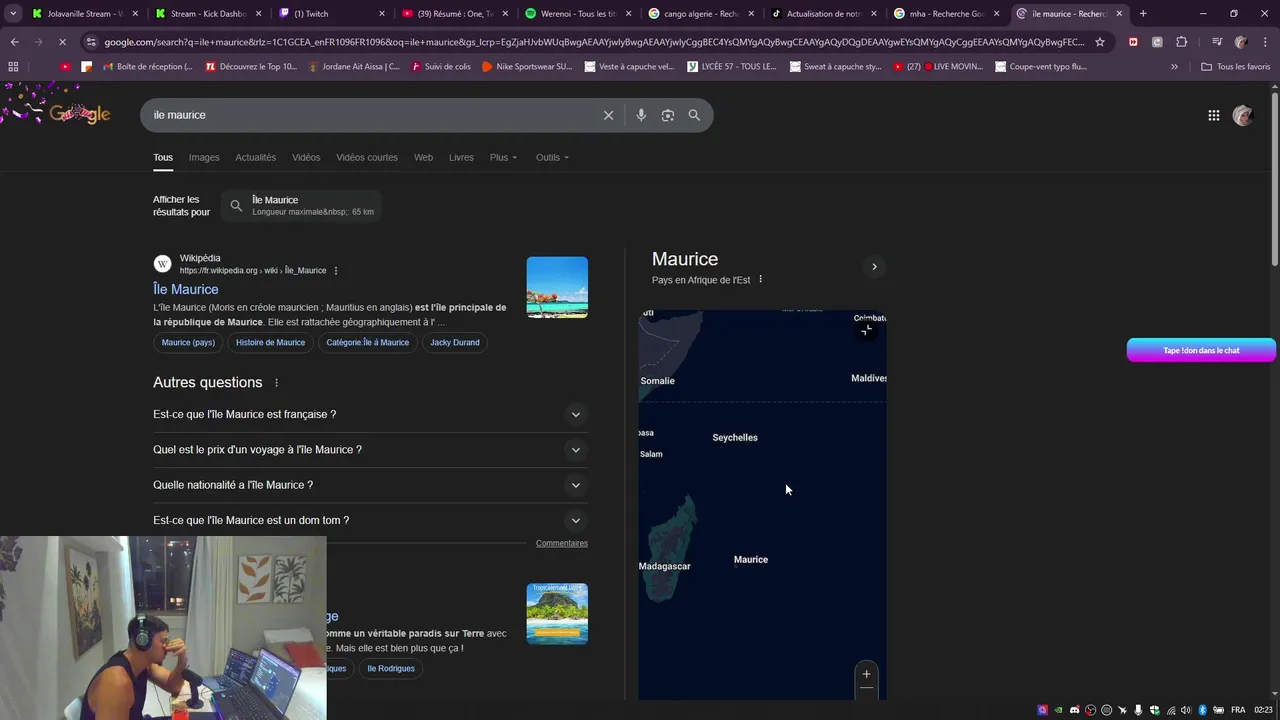Open the Plus search filter dropdown
1280x720 pixels.
[x=504, y=157]
